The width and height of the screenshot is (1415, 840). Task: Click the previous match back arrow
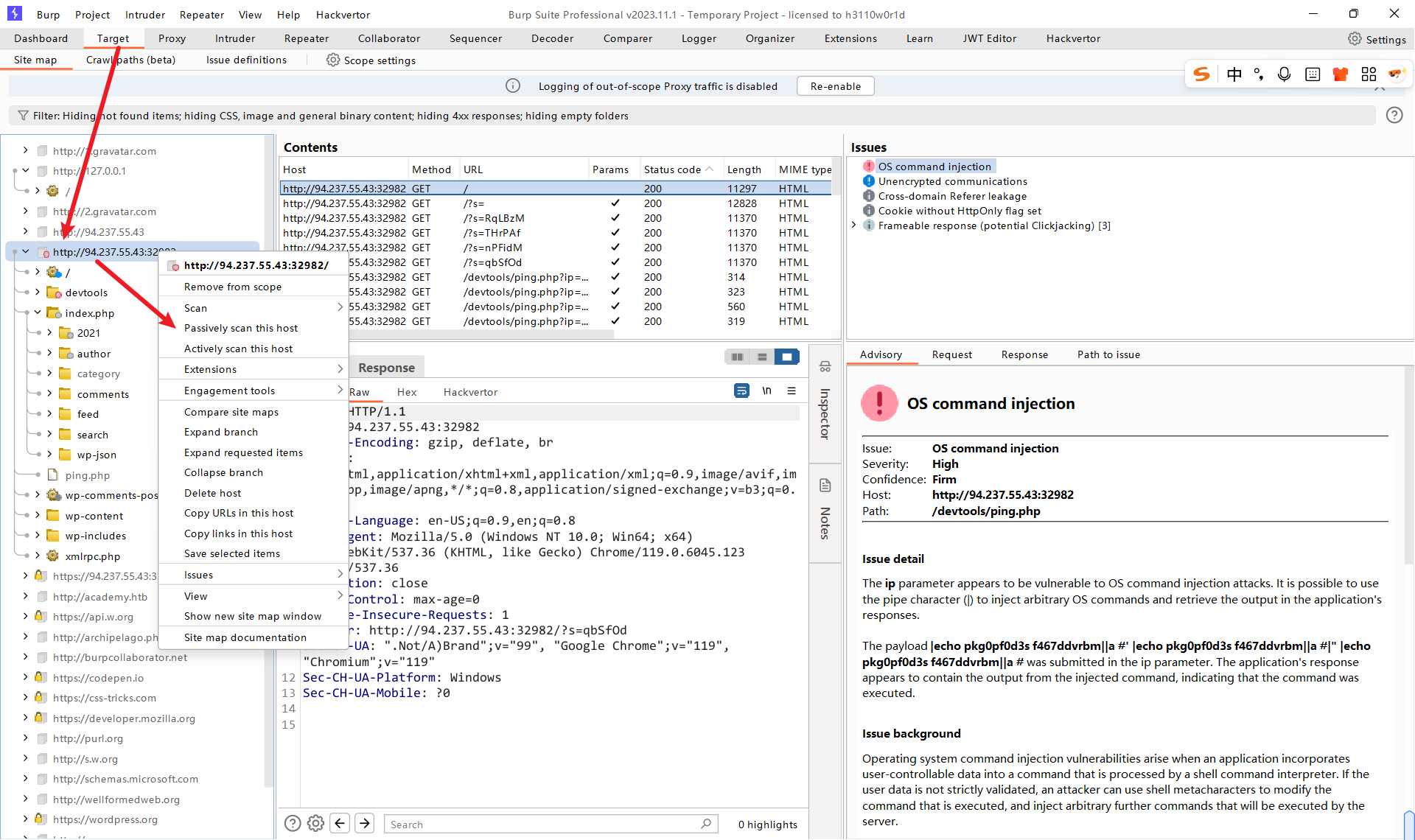click(x=340, y=823)
